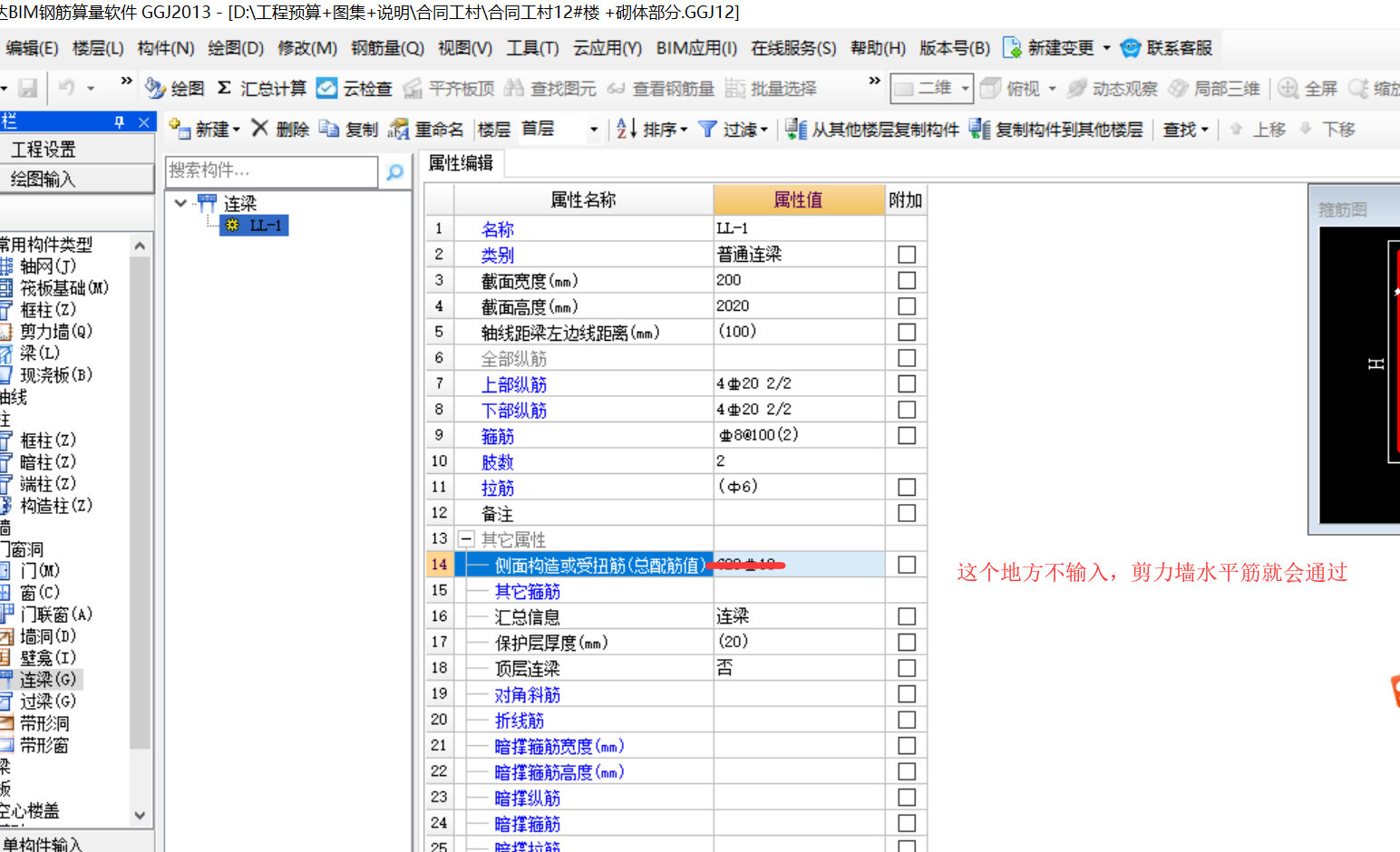Toggle 附加 checkbox for 下部纵筋 row
The image size is (1400, 852).
907,410
